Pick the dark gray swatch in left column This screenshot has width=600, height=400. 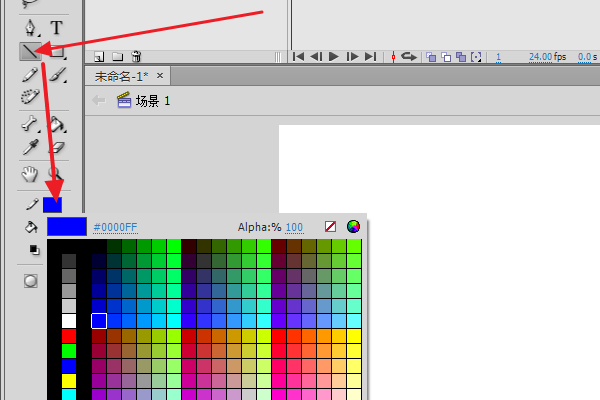tap(69, 261)
